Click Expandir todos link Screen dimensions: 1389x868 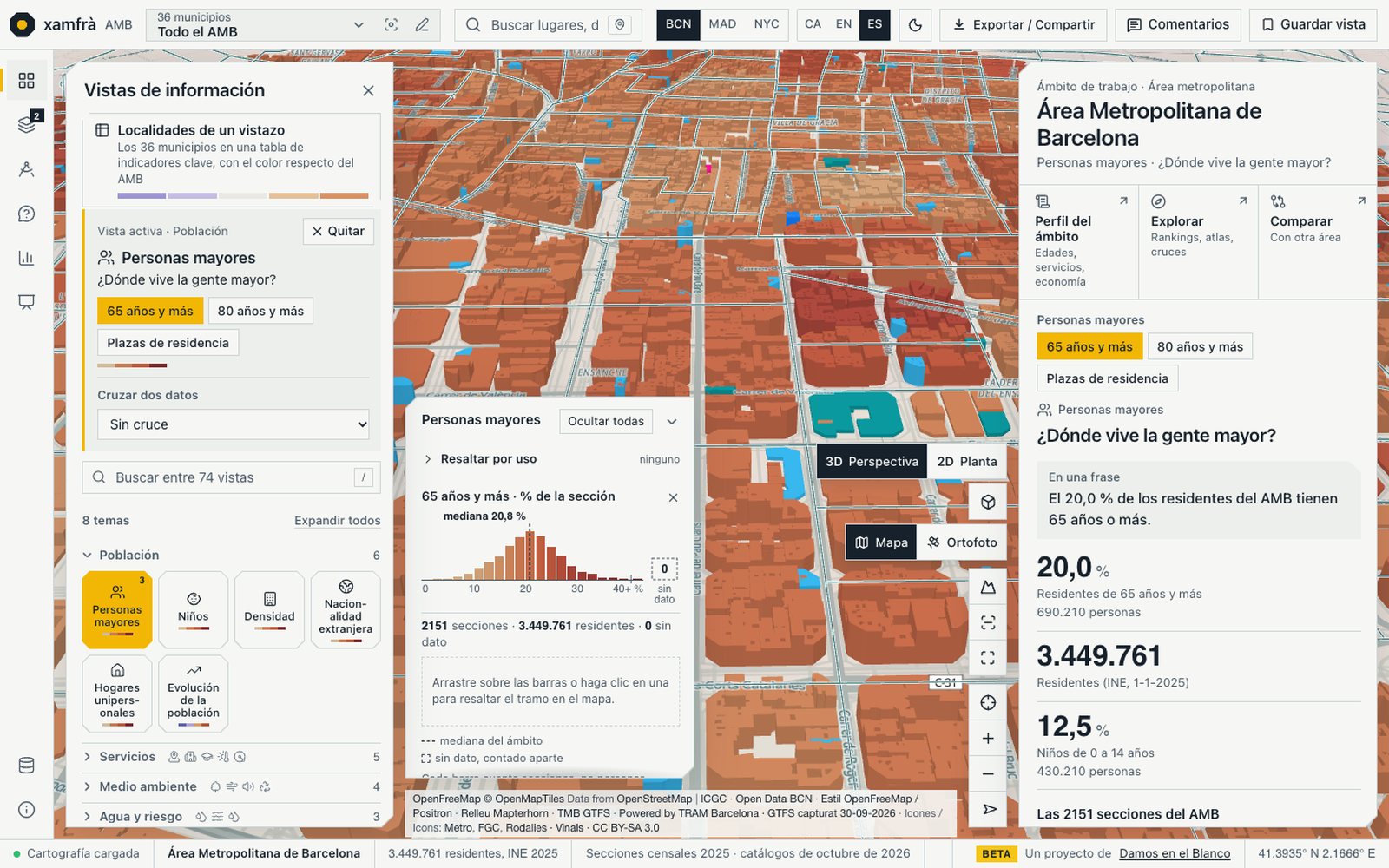coord(338,521)
